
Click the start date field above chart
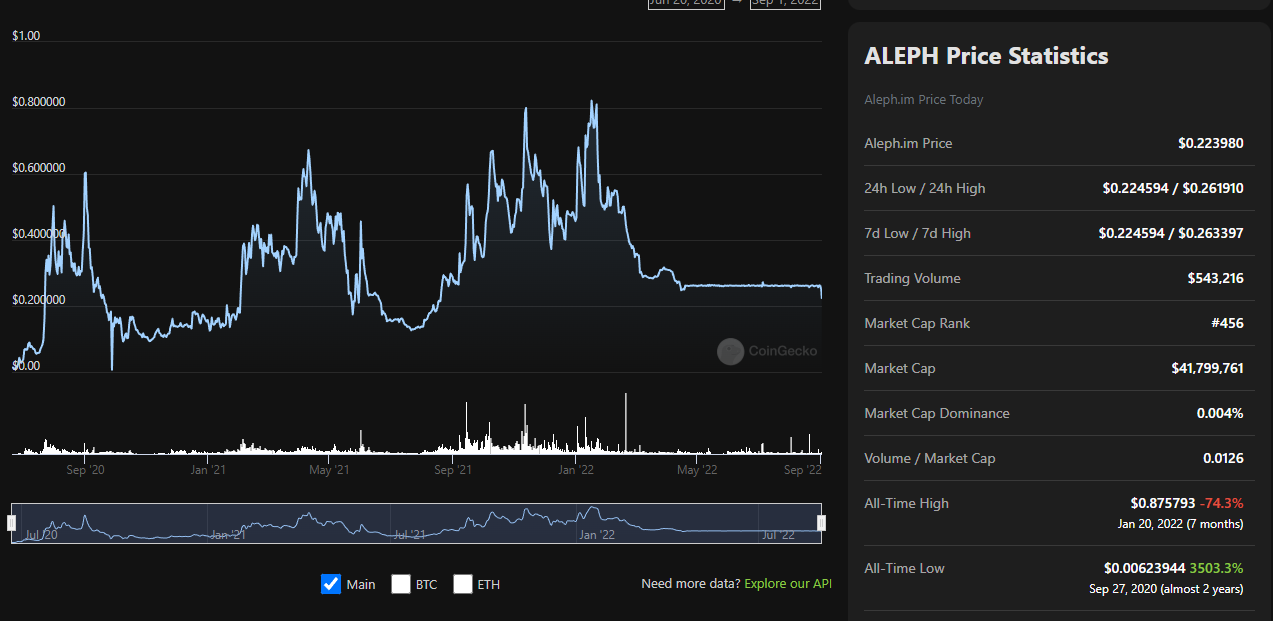[x=686, y=3]
